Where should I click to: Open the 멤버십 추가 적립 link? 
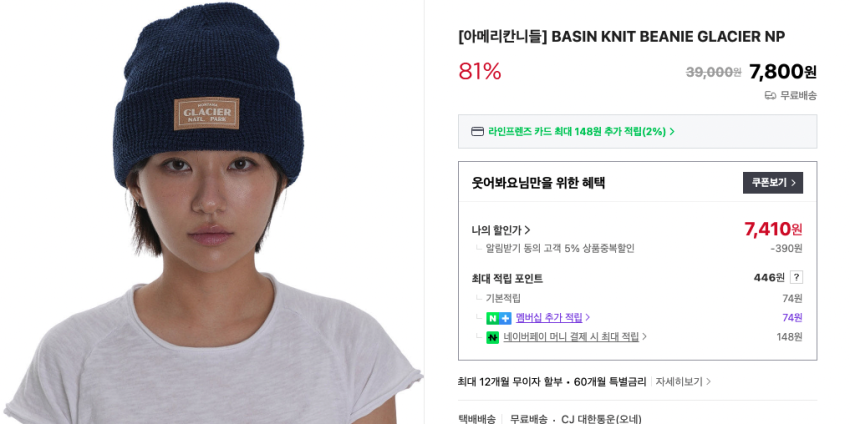click(x=549, y=318)
